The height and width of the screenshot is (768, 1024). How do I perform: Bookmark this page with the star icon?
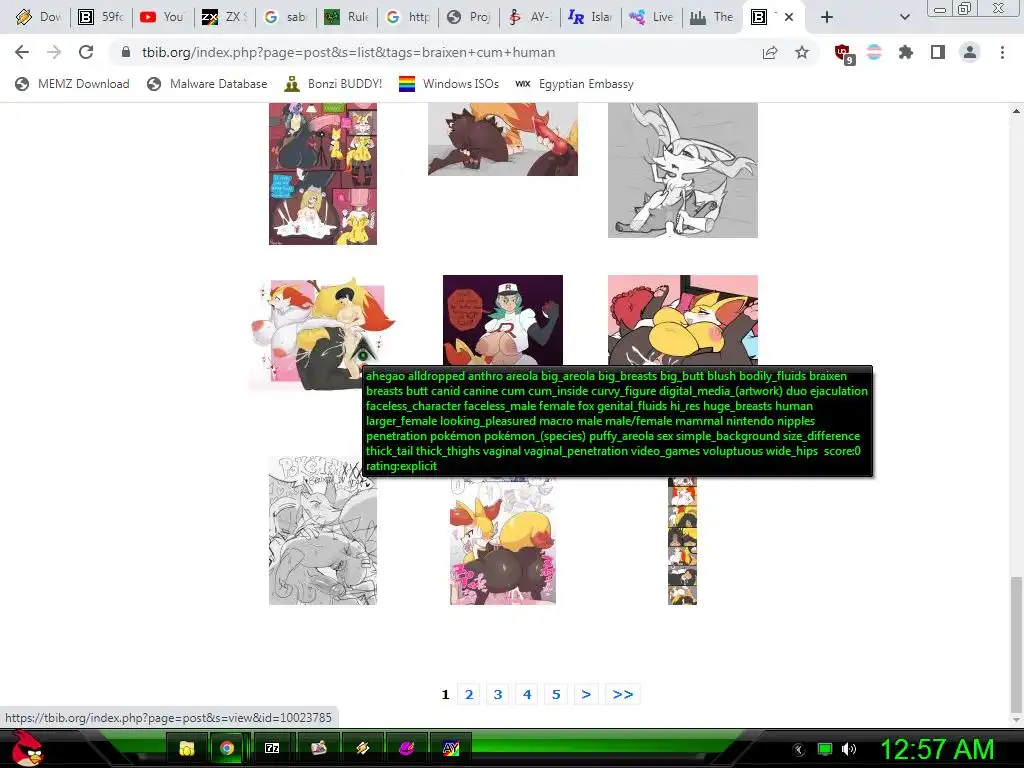[802, 52]
